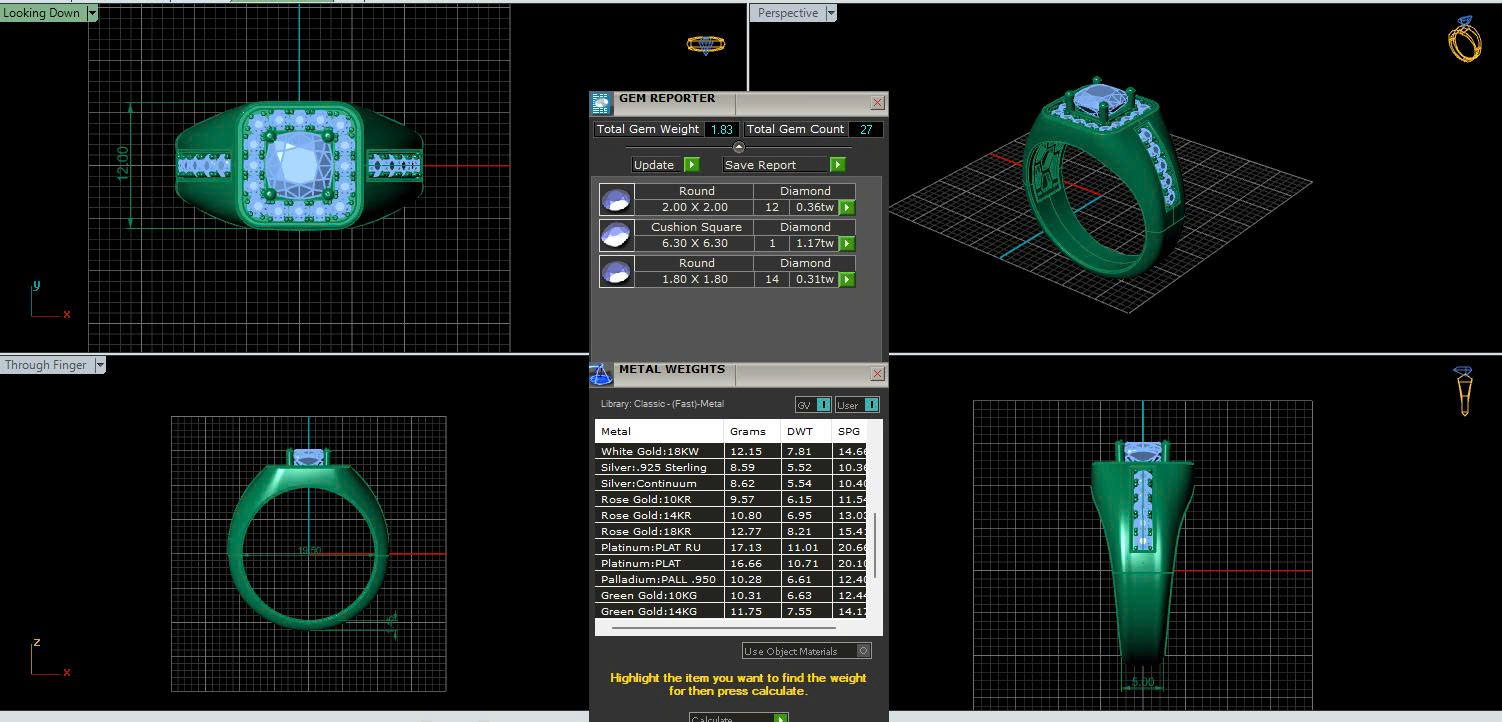Enable Use Object Materials option
The height and width of the screenshot is (722, 1502).
tap(863, 651)
